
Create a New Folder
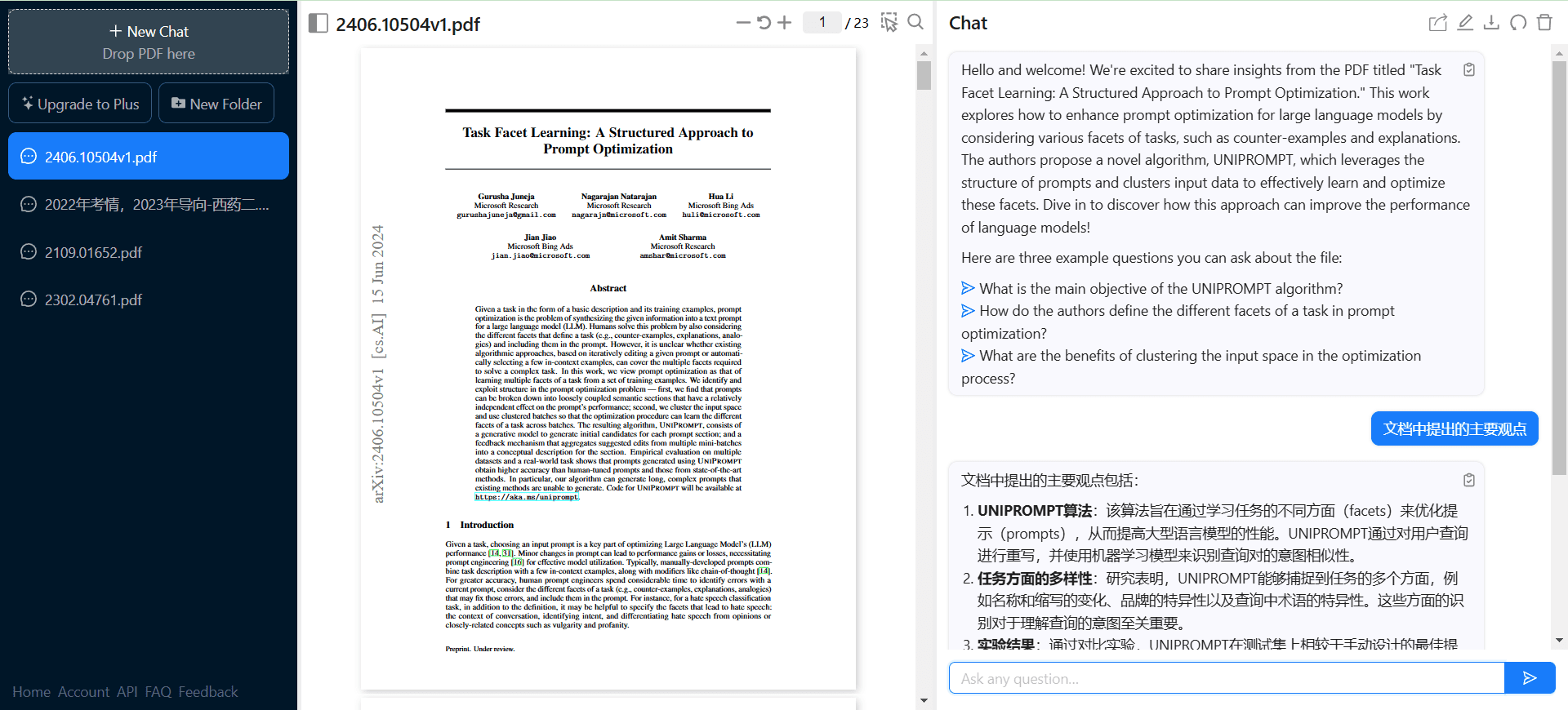[216, 104]
